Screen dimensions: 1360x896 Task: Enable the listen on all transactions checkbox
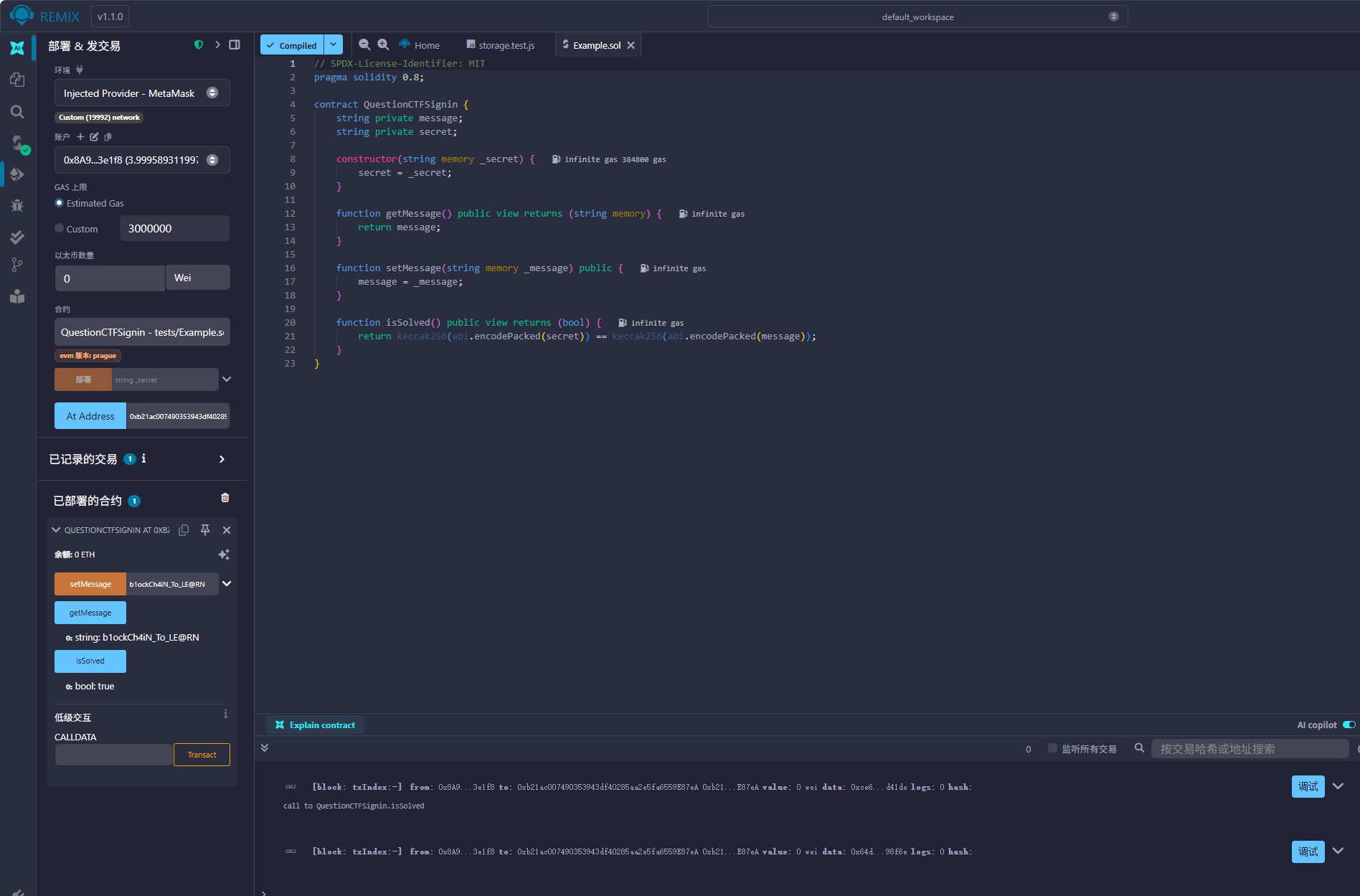tap(1052, 748)
